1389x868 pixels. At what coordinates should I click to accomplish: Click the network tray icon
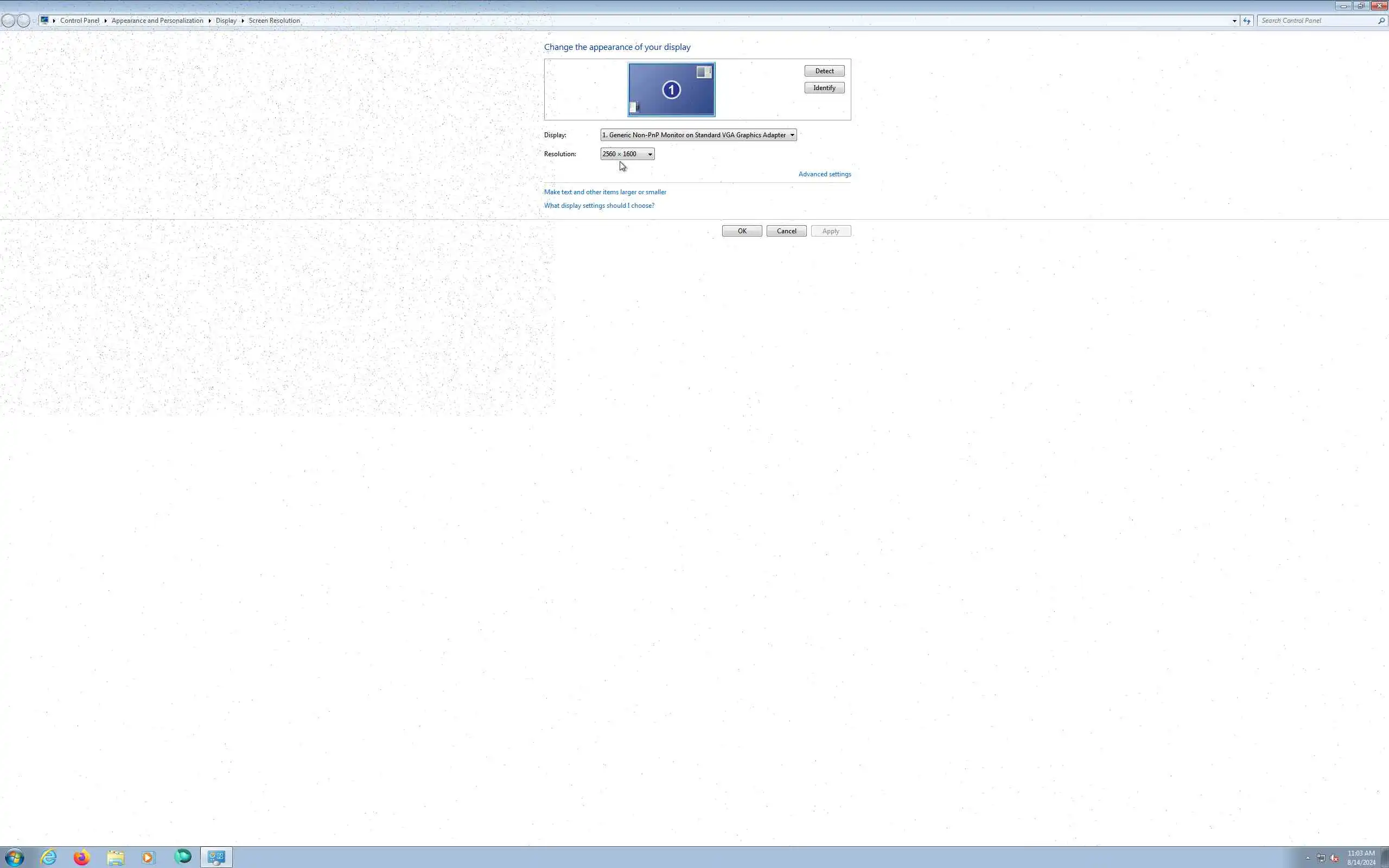(x=1321, y=858)
